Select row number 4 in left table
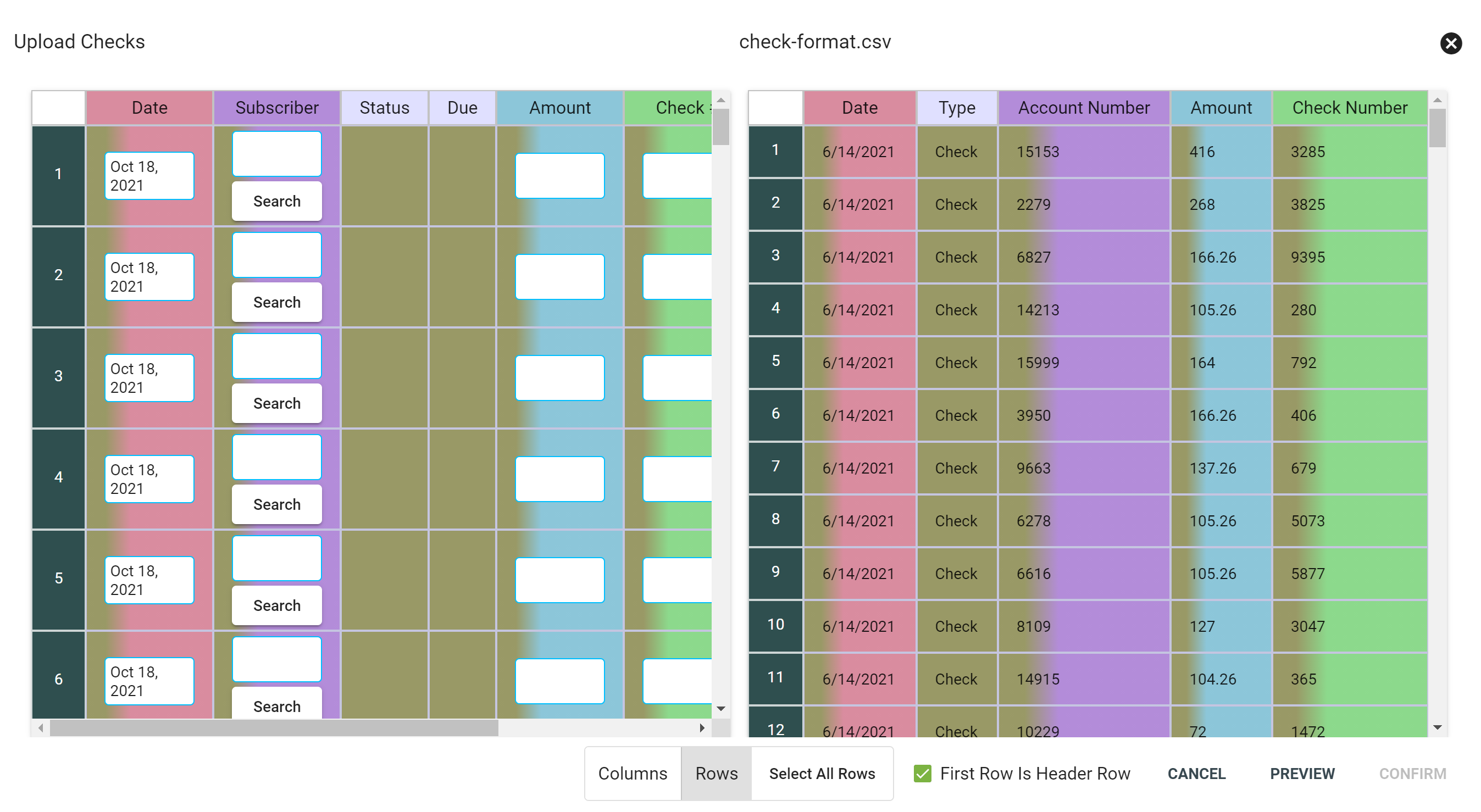The image size is (1481, 812). [x=59, y=478]
